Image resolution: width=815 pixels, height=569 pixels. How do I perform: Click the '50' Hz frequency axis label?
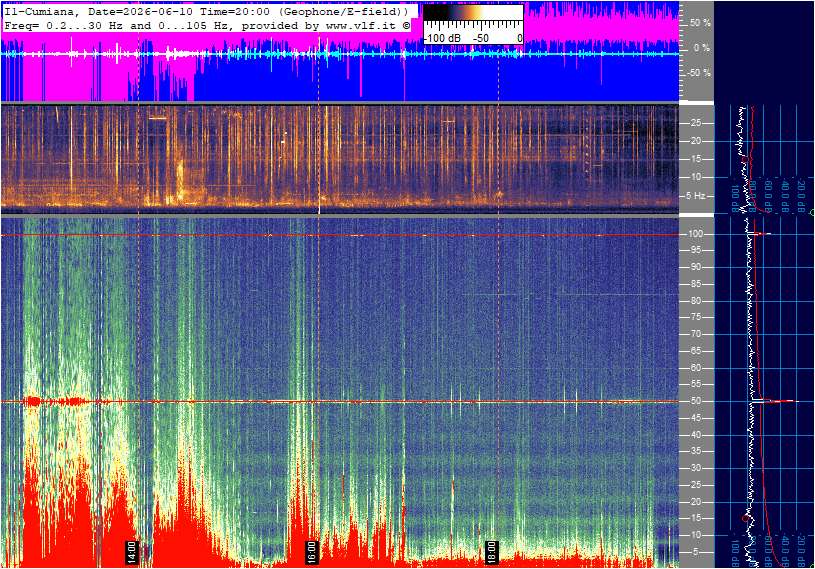[x=695, y=401]
